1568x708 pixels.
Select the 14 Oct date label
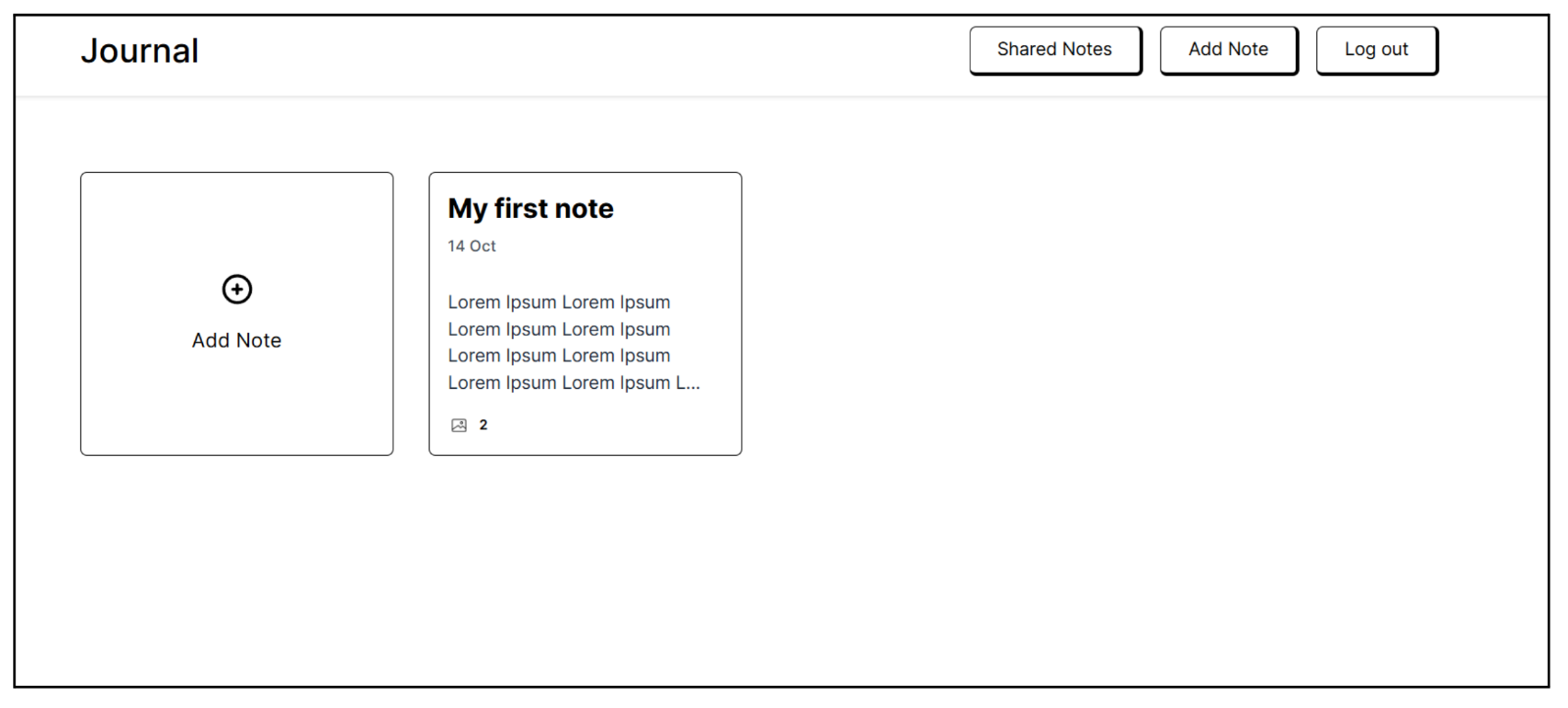point(472,246)
